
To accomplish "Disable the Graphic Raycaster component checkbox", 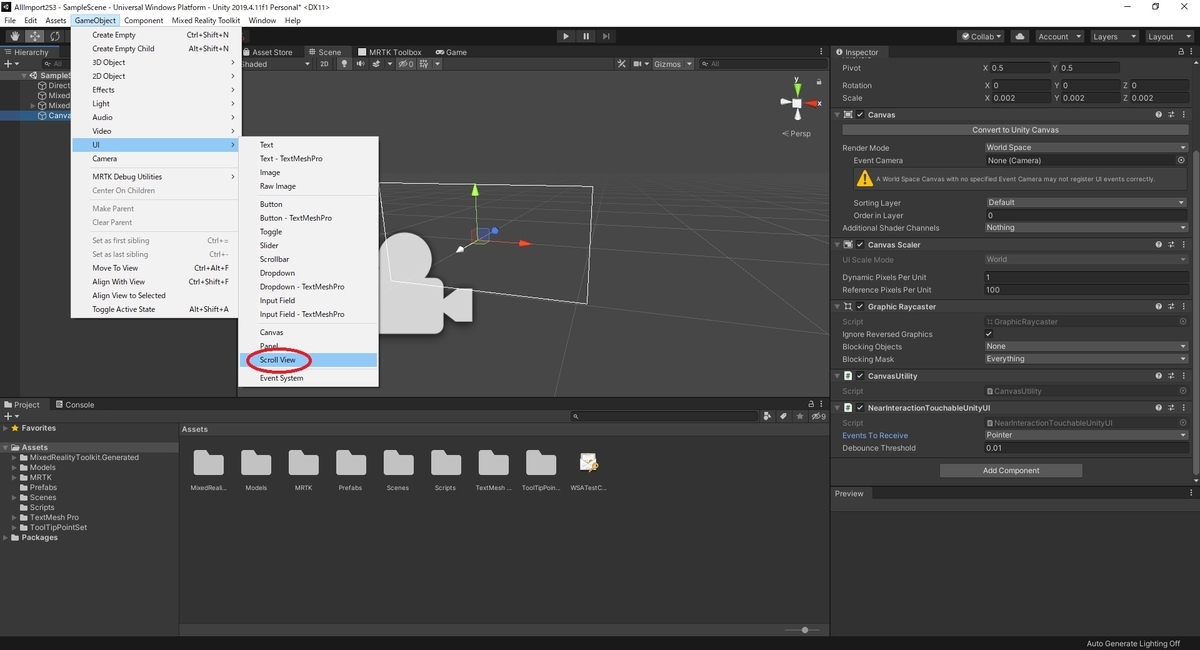I will coord(860,307).
